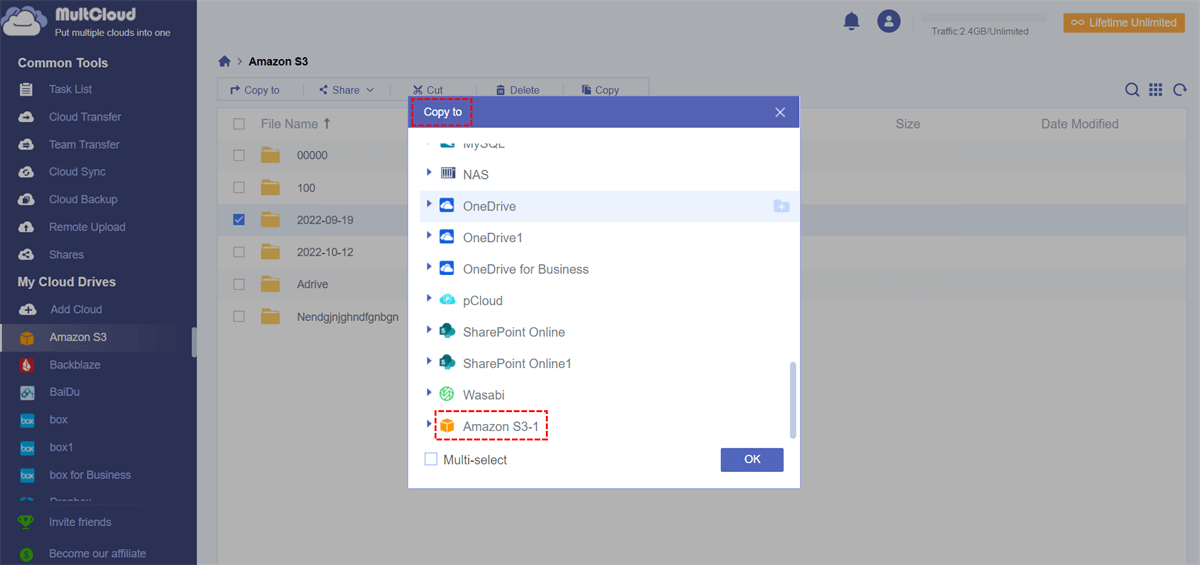The width and height of the screenshot is (1200, 565).
Task: Go to home breadcrumb icon
Action: point(225,62)
